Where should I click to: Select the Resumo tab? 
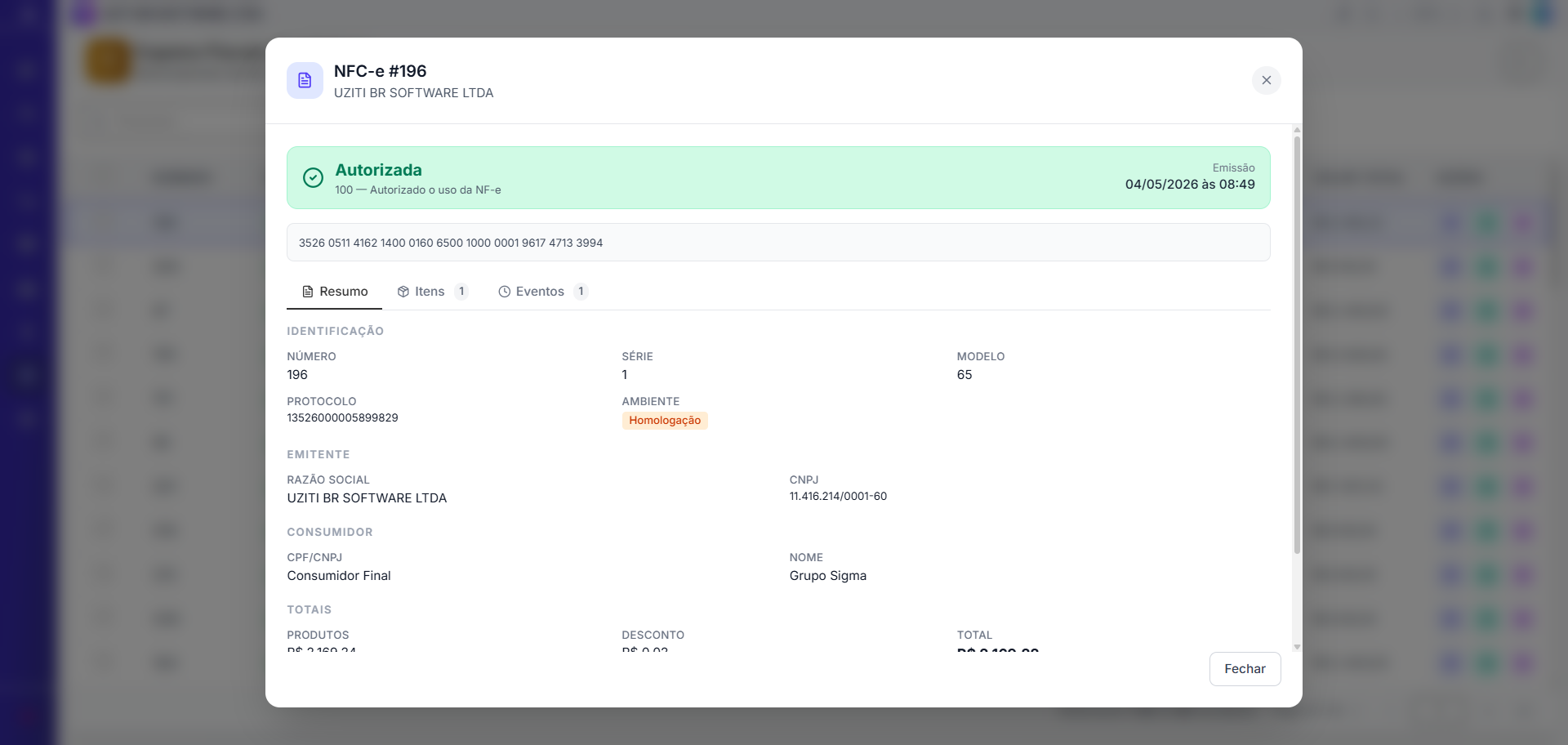(x=335, y=292)
